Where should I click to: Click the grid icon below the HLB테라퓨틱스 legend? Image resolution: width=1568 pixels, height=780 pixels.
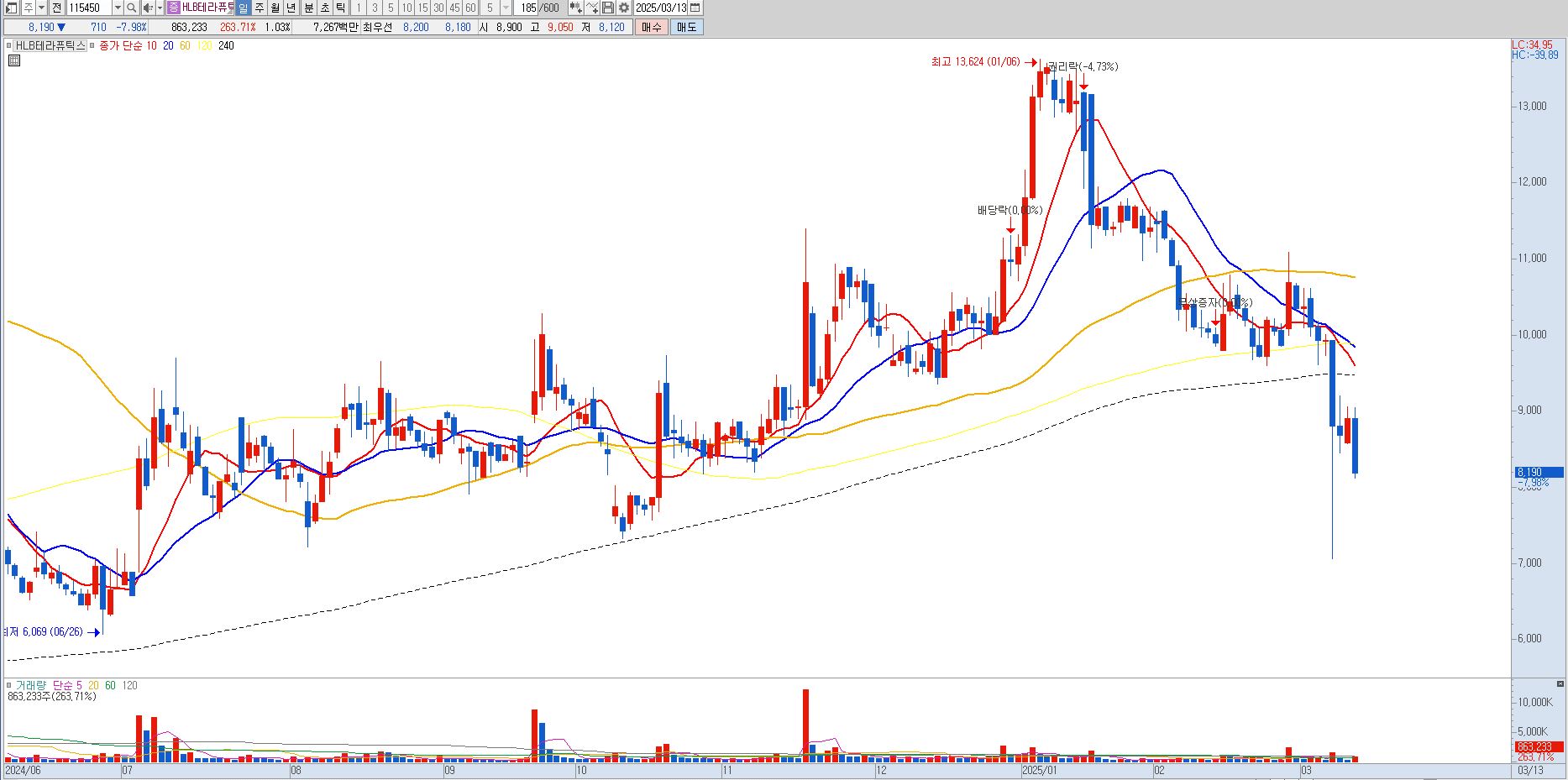[x=13, y=60]
